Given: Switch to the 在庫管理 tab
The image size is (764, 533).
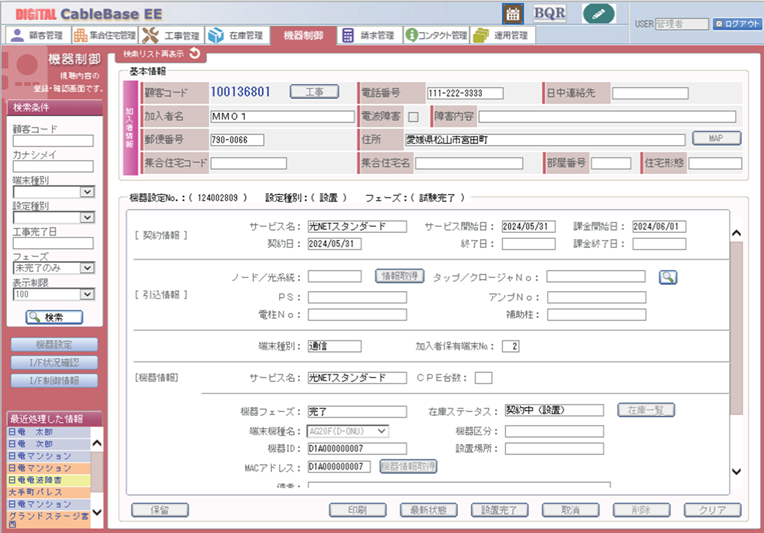Looking at the screenshot, I should click(236, 35).
